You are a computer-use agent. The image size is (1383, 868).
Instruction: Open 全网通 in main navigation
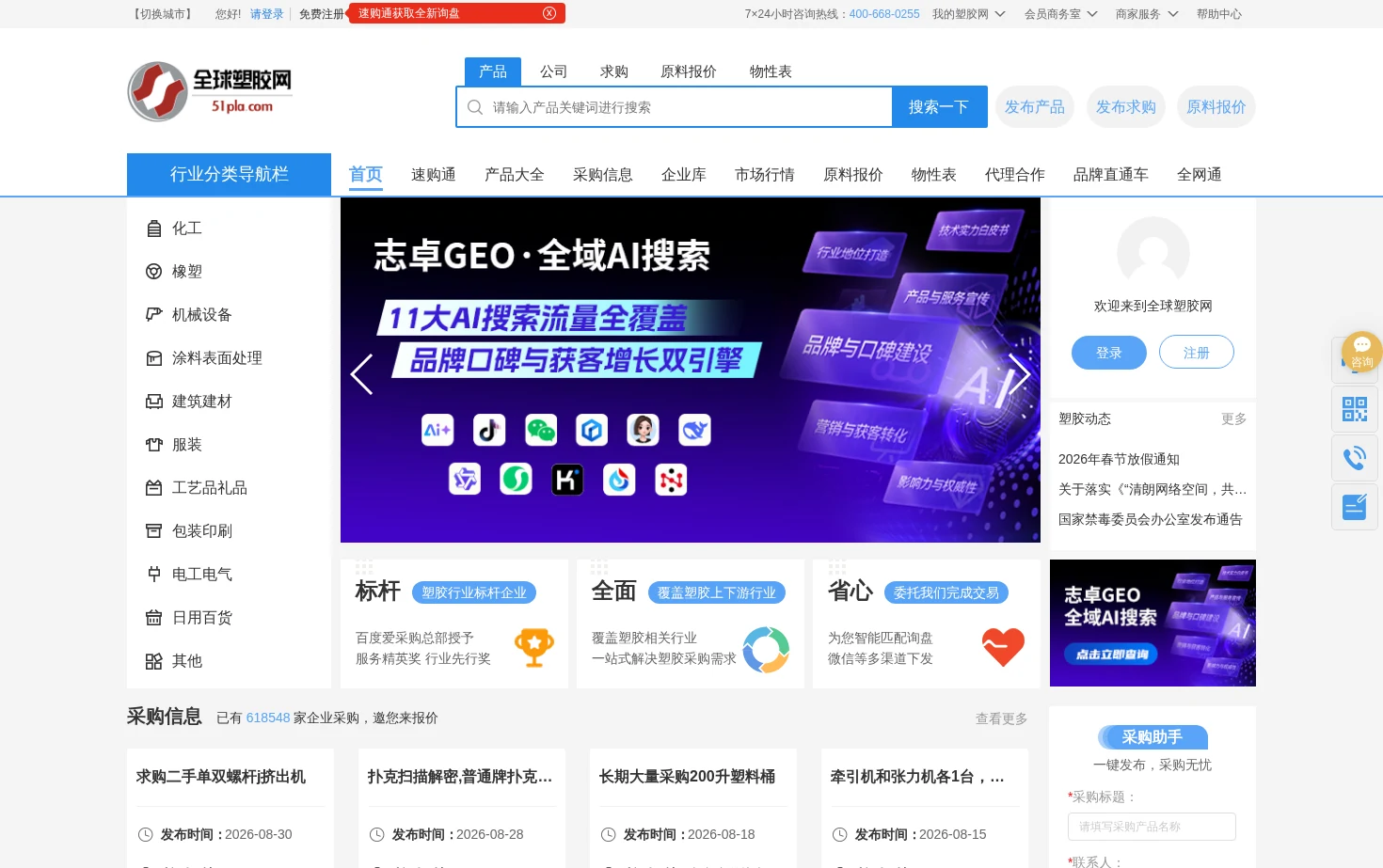[x=1200, y=175]
